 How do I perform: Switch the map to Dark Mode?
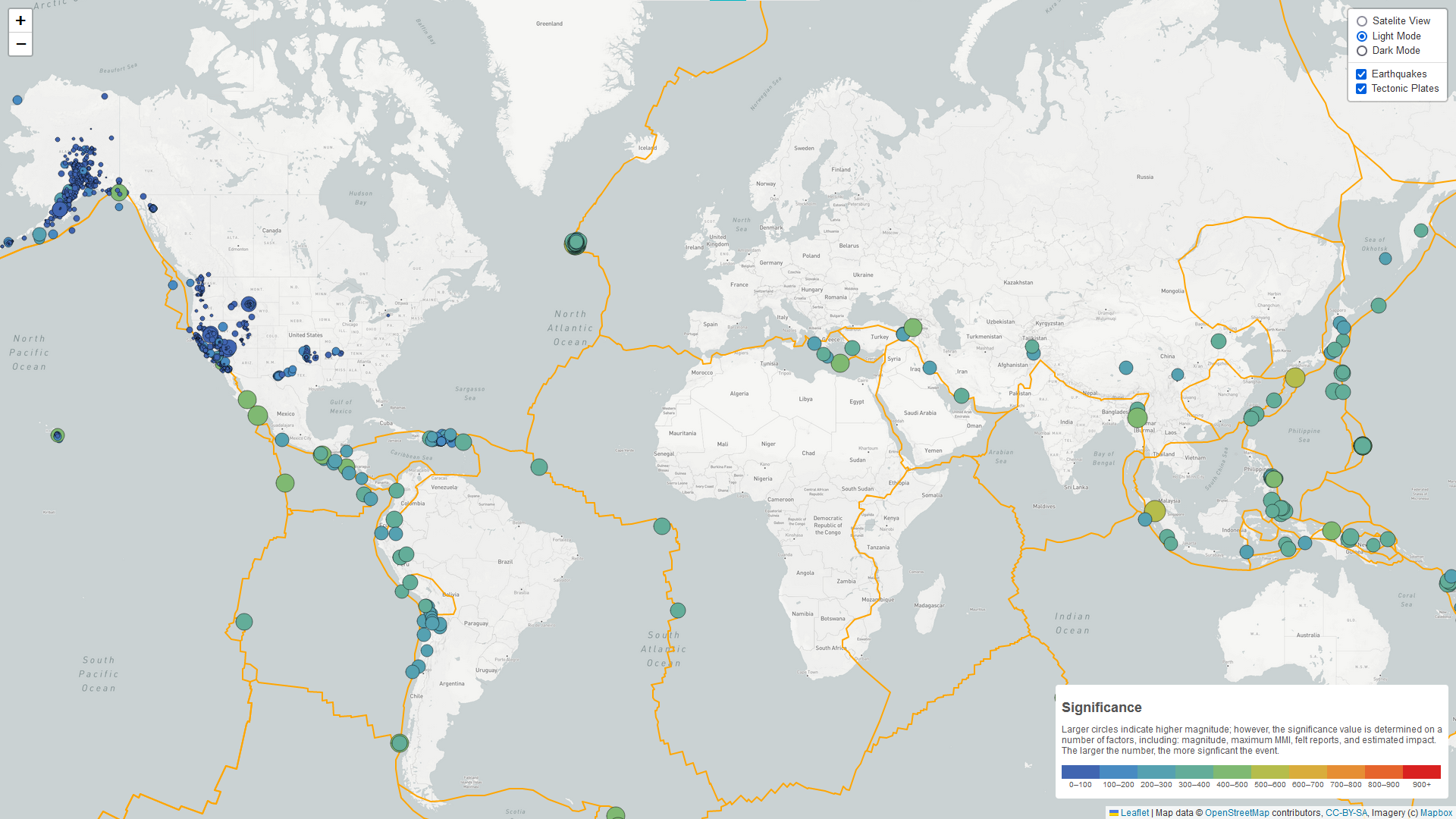click(1361, 51)
